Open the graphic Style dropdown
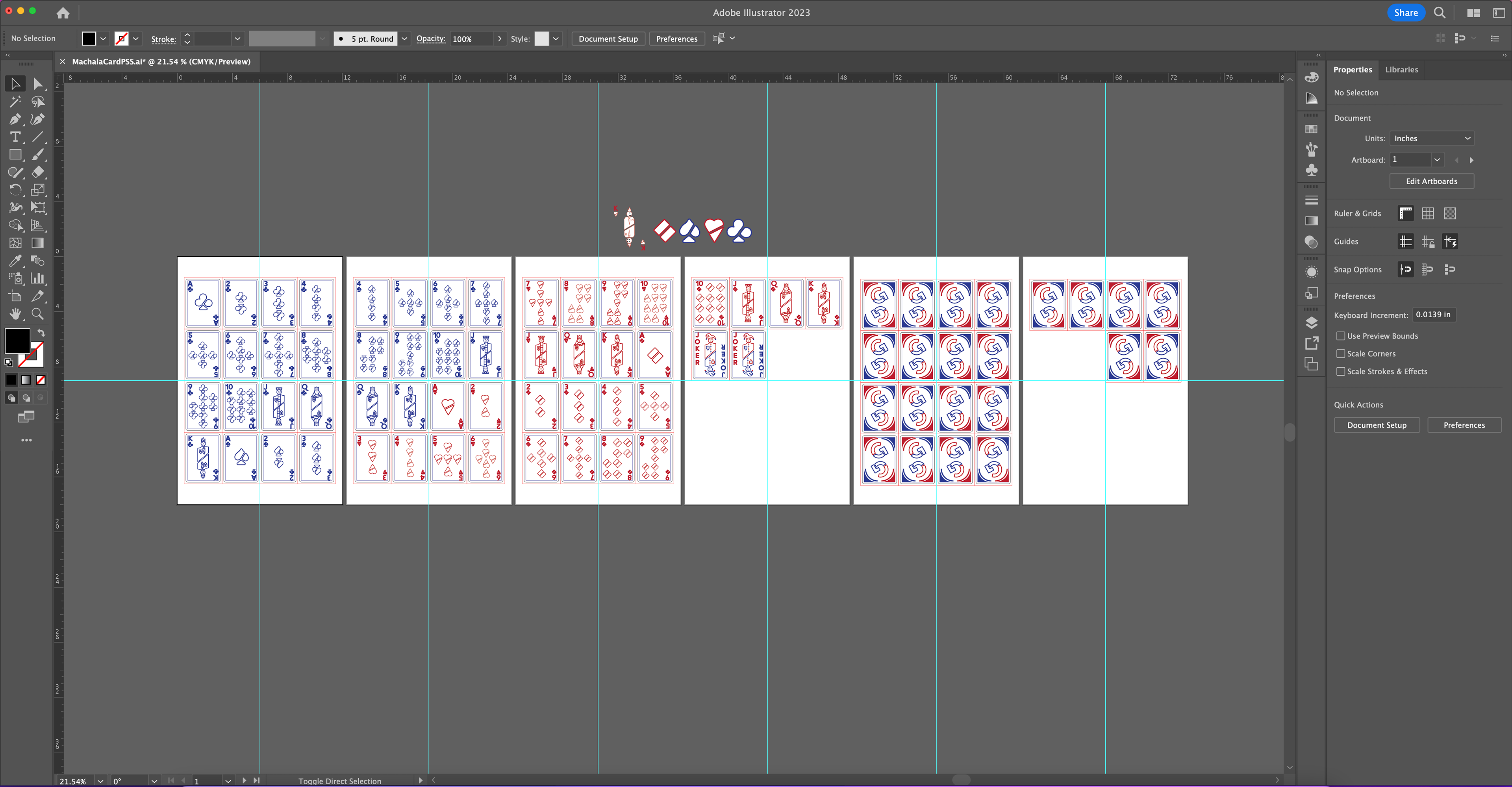 (556, 39)
